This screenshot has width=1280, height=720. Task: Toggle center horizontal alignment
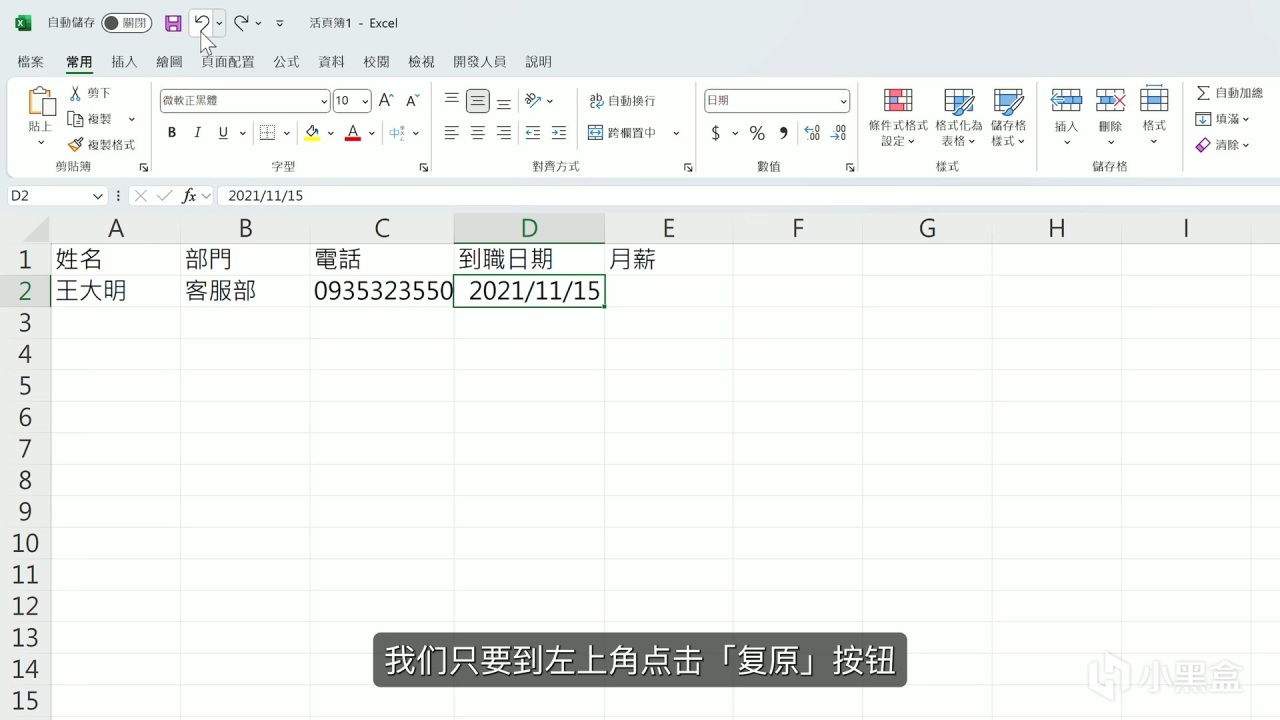[478, 133]
